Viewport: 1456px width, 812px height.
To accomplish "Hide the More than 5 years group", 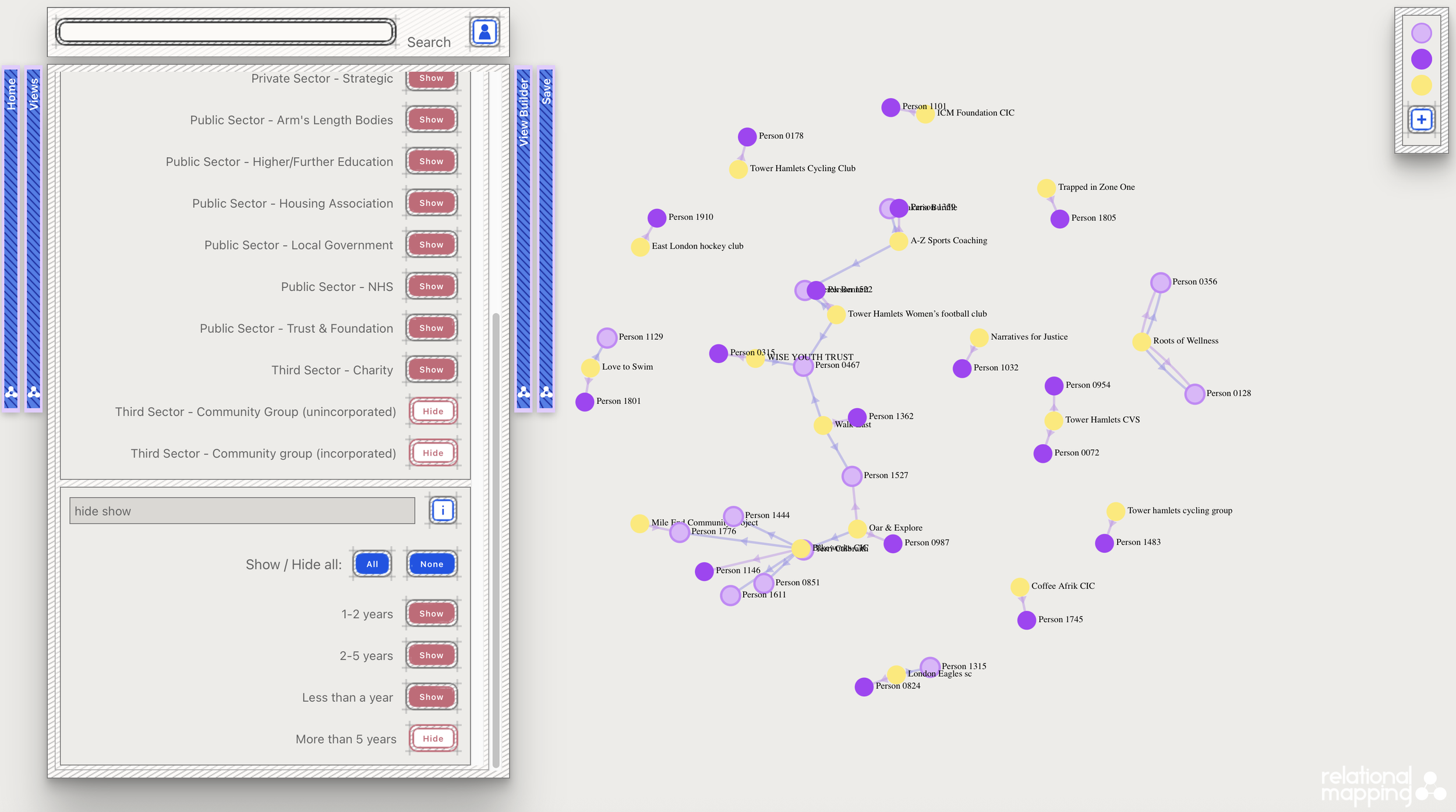I will click(433, 739).
